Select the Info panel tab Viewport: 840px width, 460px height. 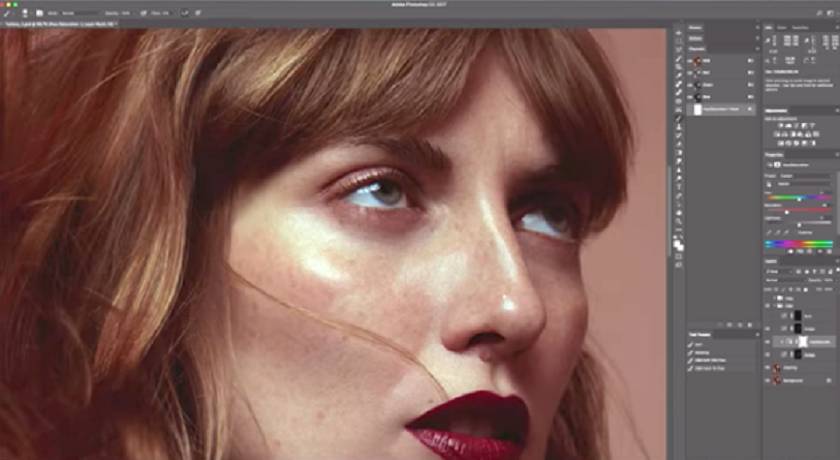coord(769,28)
